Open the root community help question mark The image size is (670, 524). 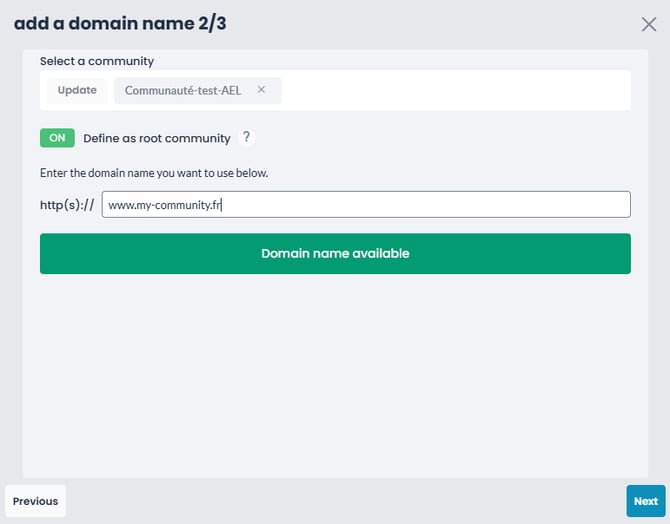point(246,137)
